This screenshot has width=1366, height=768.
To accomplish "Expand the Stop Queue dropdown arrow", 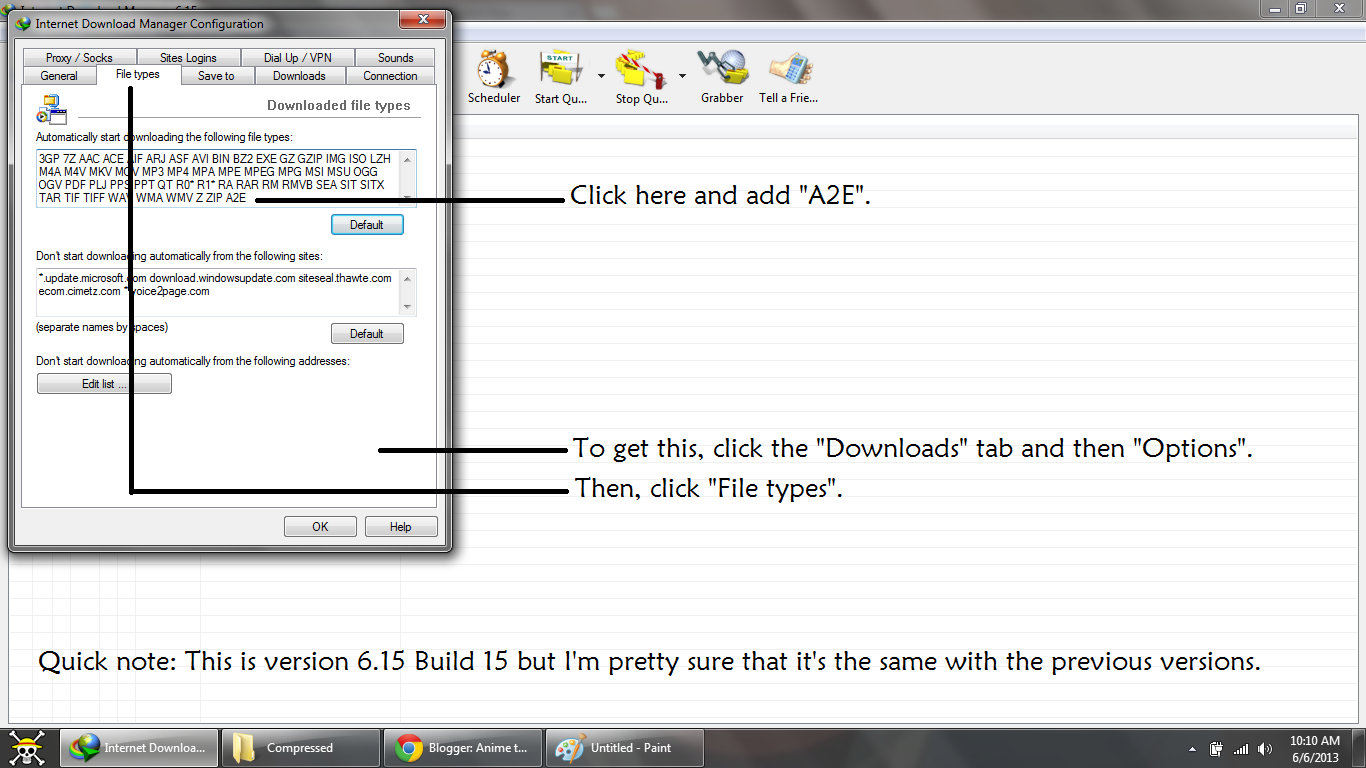I will click(x=683, y=76).
